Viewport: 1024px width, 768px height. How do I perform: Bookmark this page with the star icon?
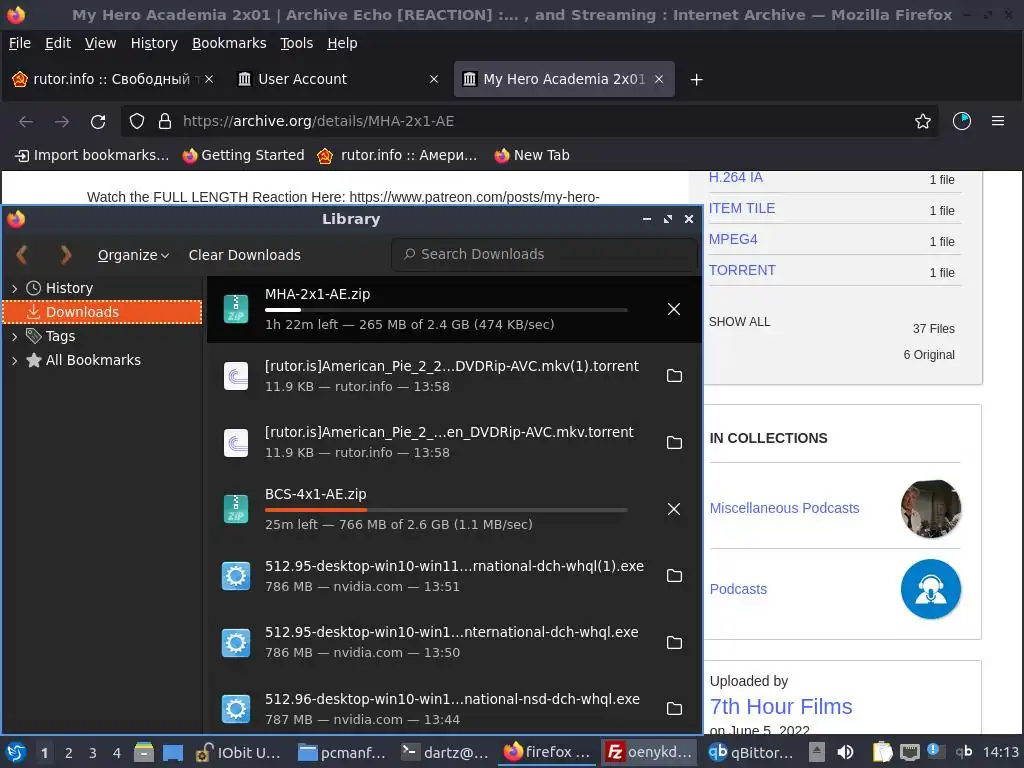tap(923, 121)
